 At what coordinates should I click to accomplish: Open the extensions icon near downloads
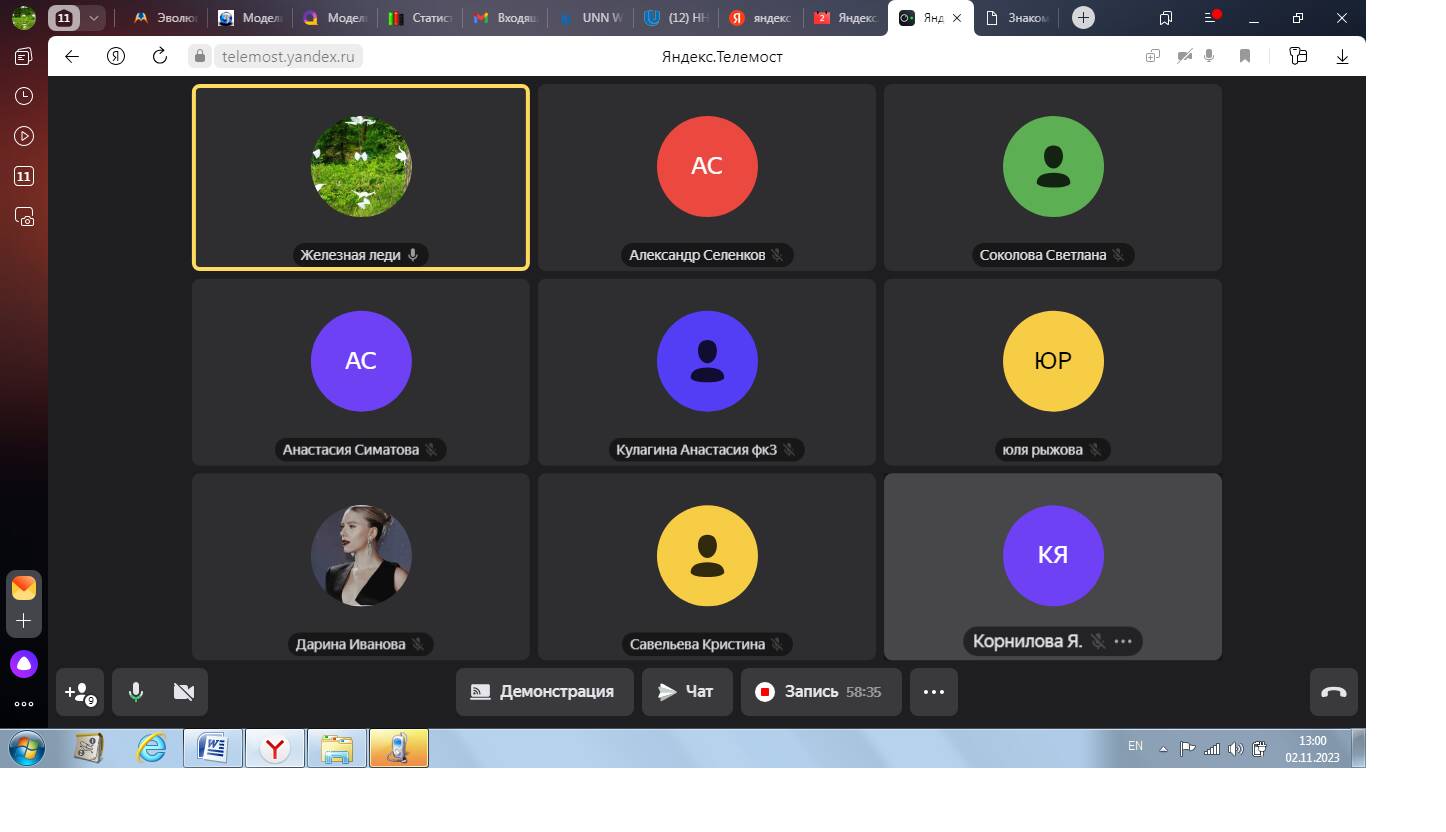tap(1298, 56)
